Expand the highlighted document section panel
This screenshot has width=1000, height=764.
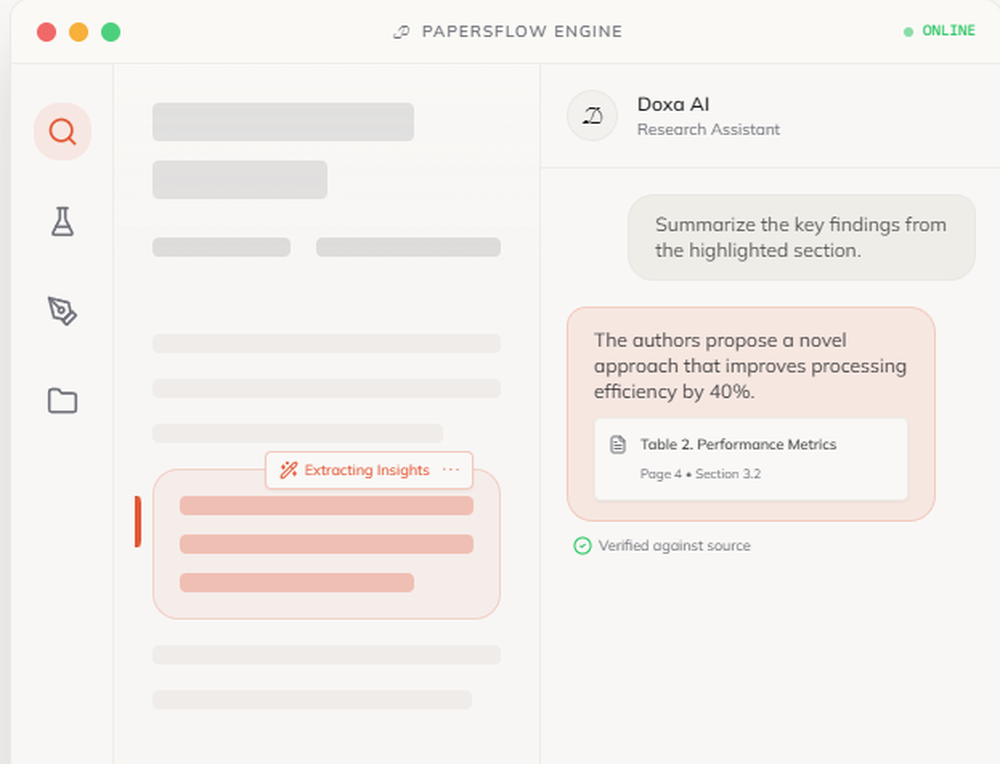326,543
